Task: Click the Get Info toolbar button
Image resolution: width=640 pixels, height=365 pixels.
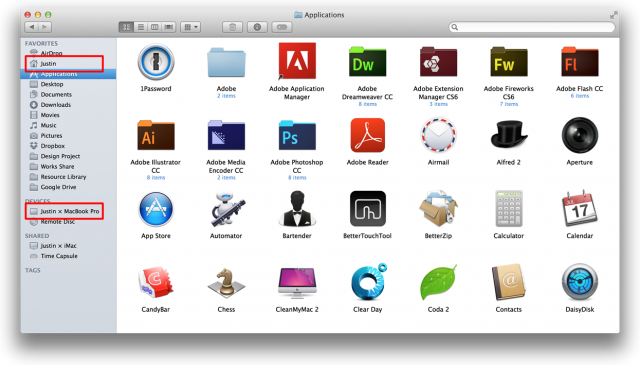Action: [257, 27]
